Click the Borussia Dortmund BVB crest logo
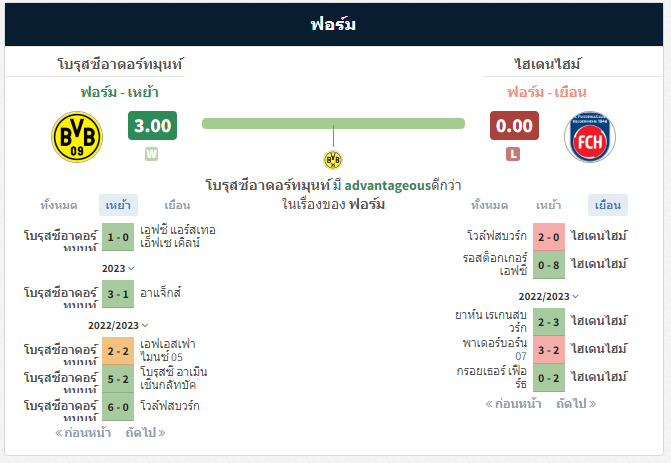This screenshot has height=463, width=671. pos(77,137)
